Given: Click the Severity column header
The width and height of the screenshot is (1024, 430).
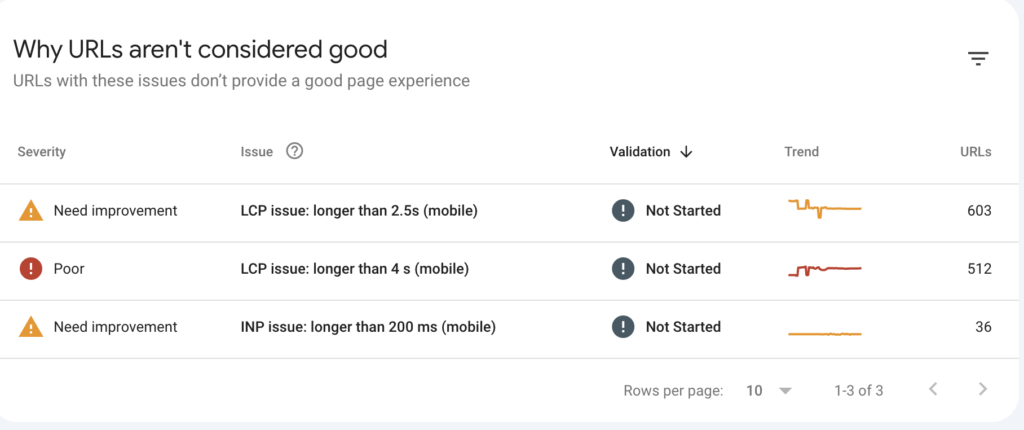Looking at the screenshot, I should click(x=41, y=152).
